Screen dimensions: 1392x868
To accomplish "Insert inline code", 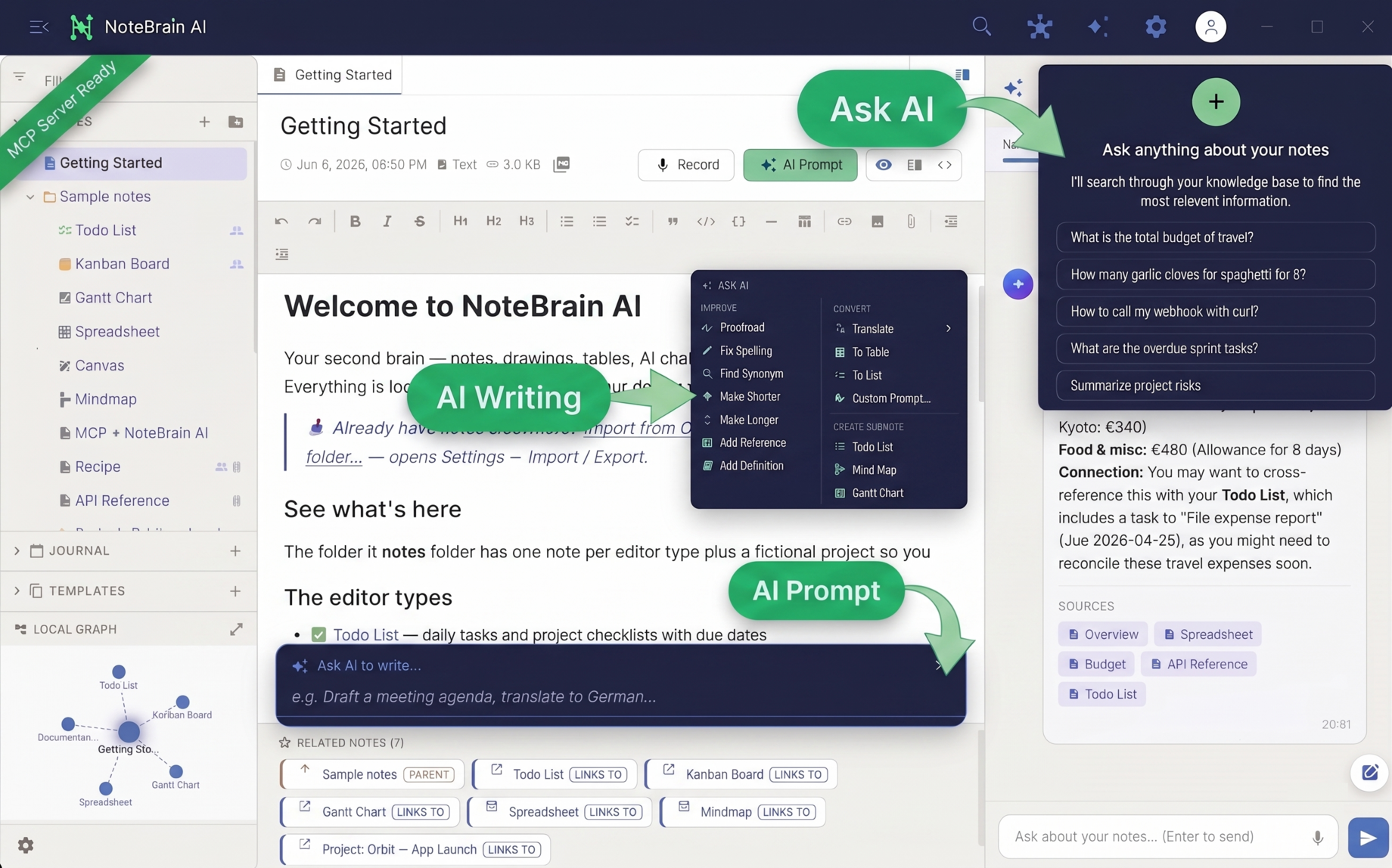I will pyautogui.click(x=706, y=222).
